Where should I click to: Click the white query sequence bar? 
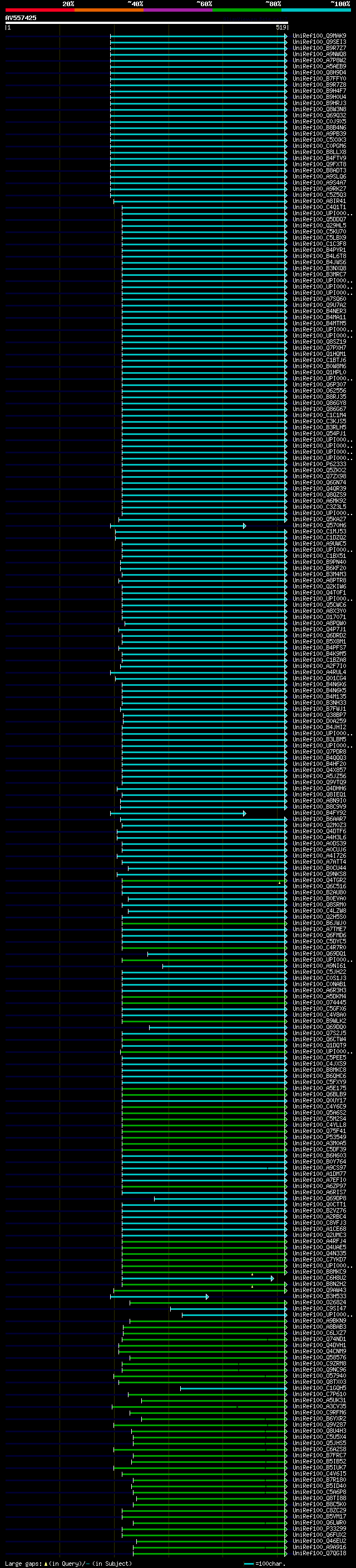[147, 22]
